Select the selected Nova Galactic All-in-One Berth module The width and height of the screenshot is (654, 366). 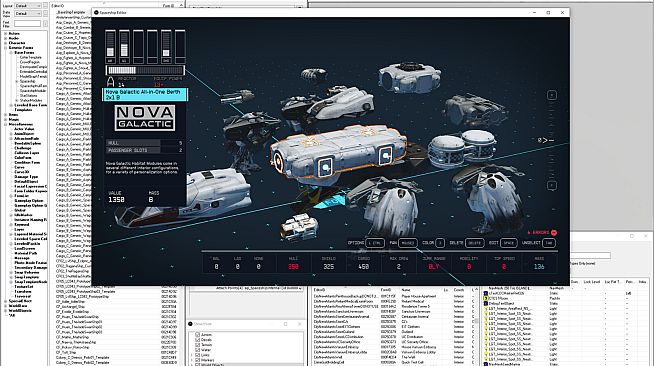point(338,155)
